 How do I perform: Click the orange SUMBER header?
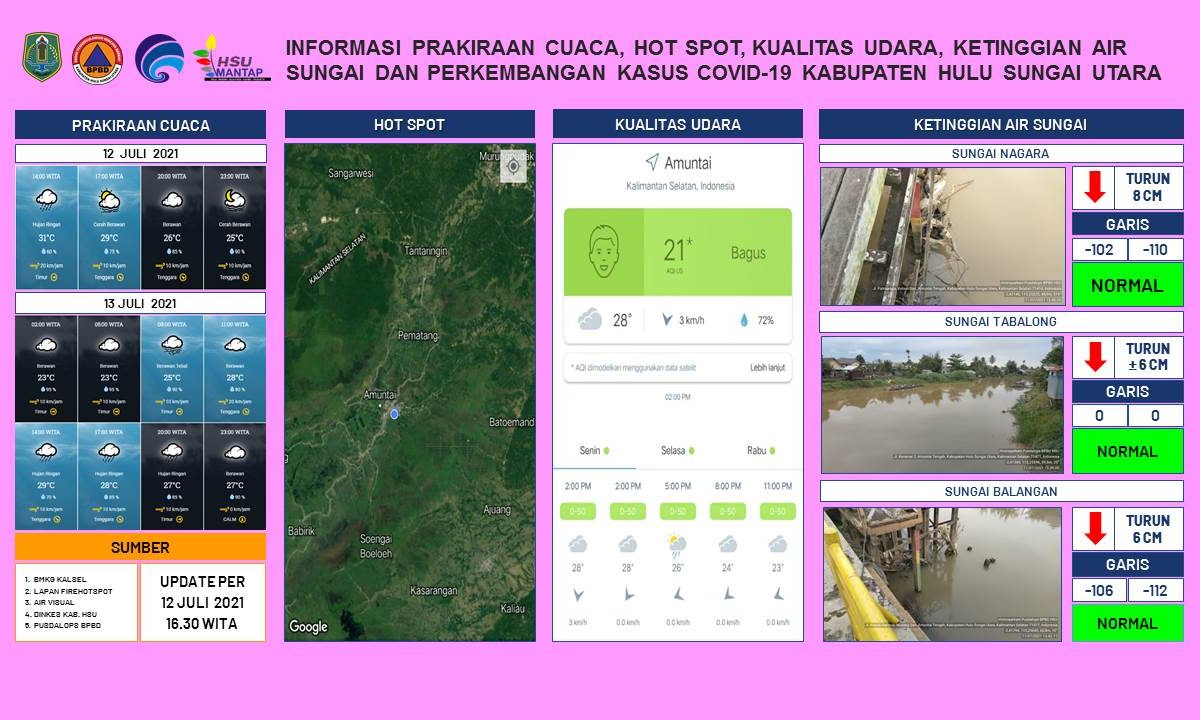coord(140,547)
